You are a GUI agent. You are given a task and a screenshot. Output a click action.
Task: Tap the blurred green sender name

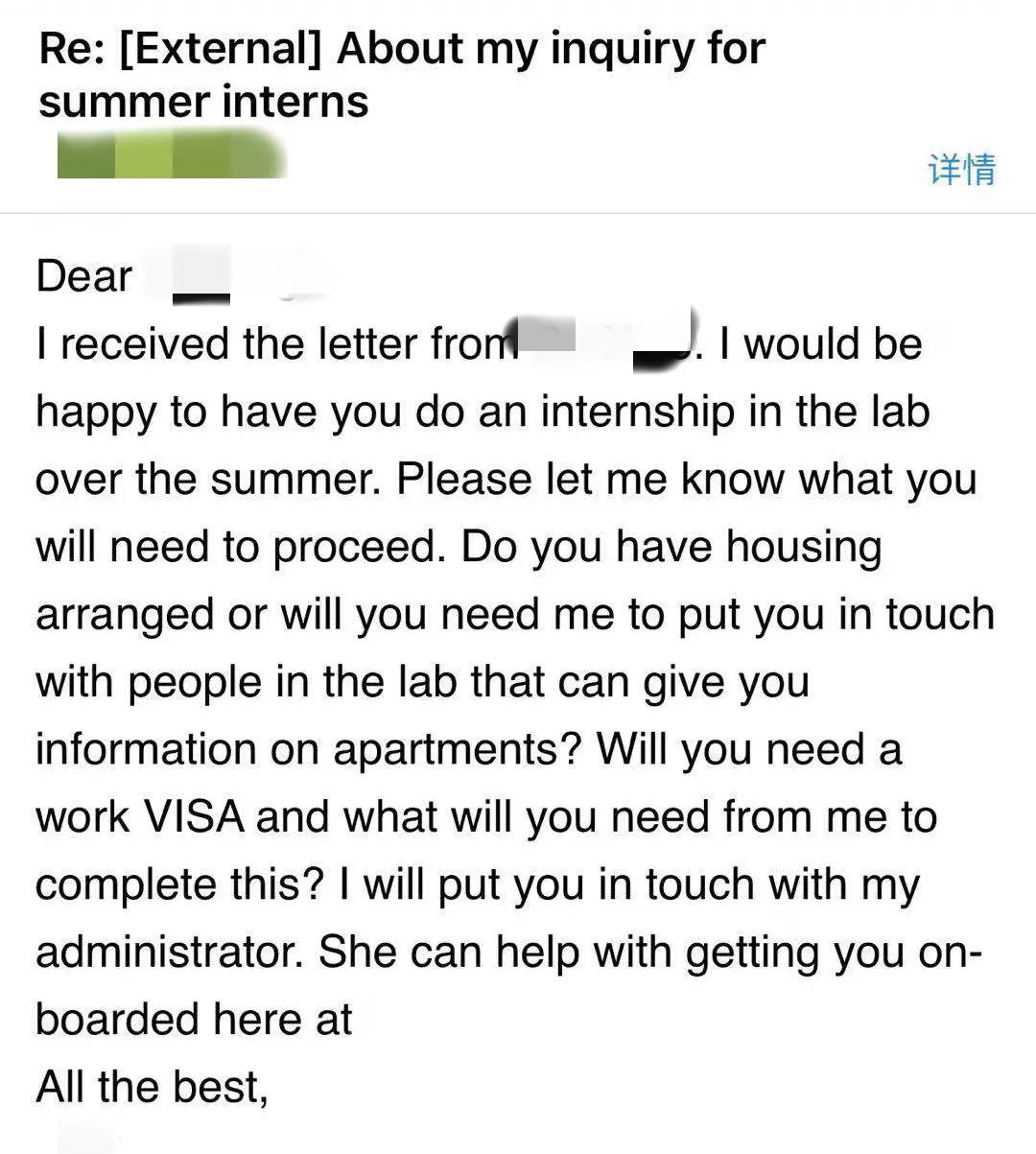[x=173, y=156]
